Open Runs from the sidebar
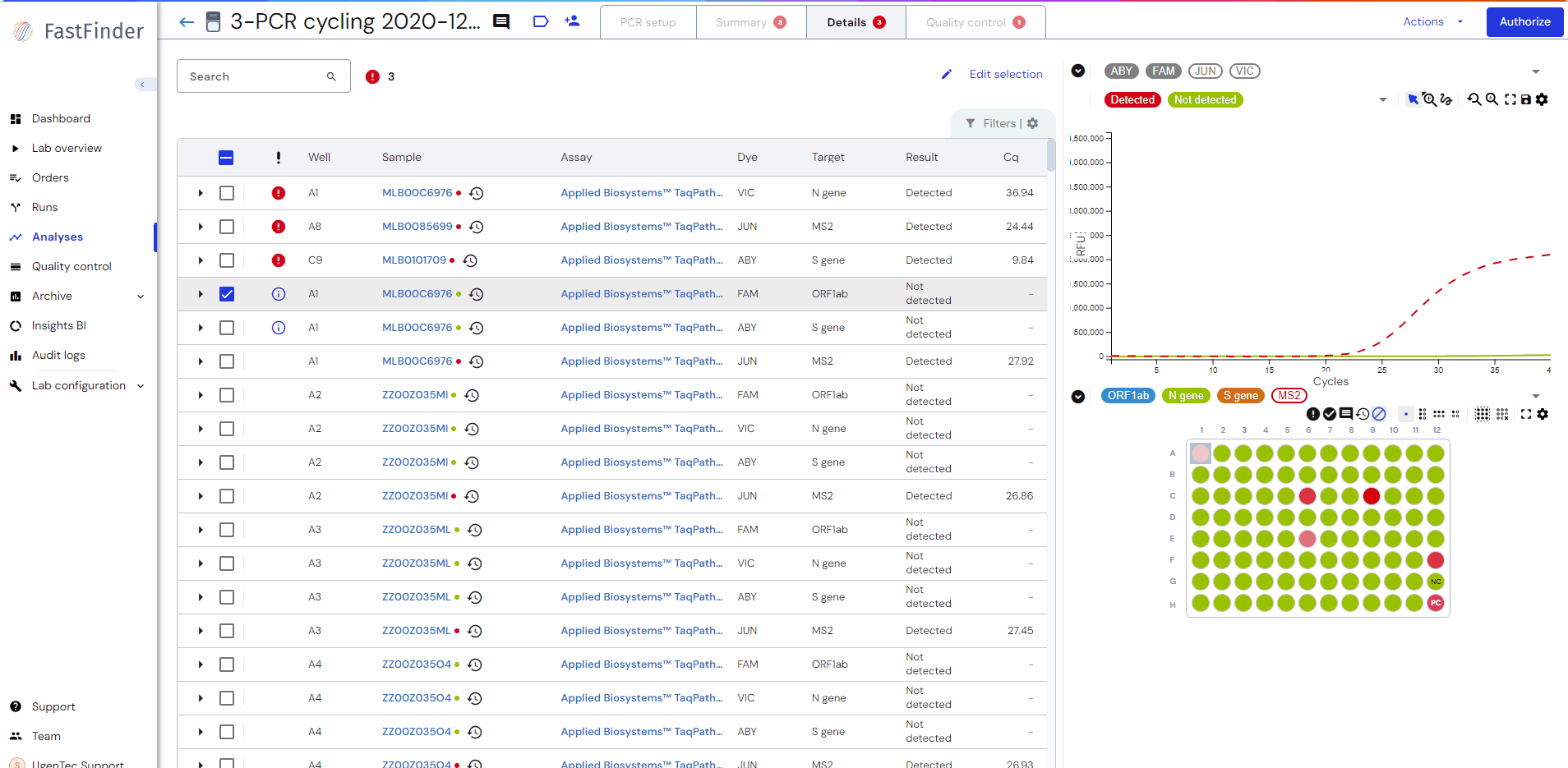Image resolution: width=1568 pixels, height=768 pixels. (44, 207)
